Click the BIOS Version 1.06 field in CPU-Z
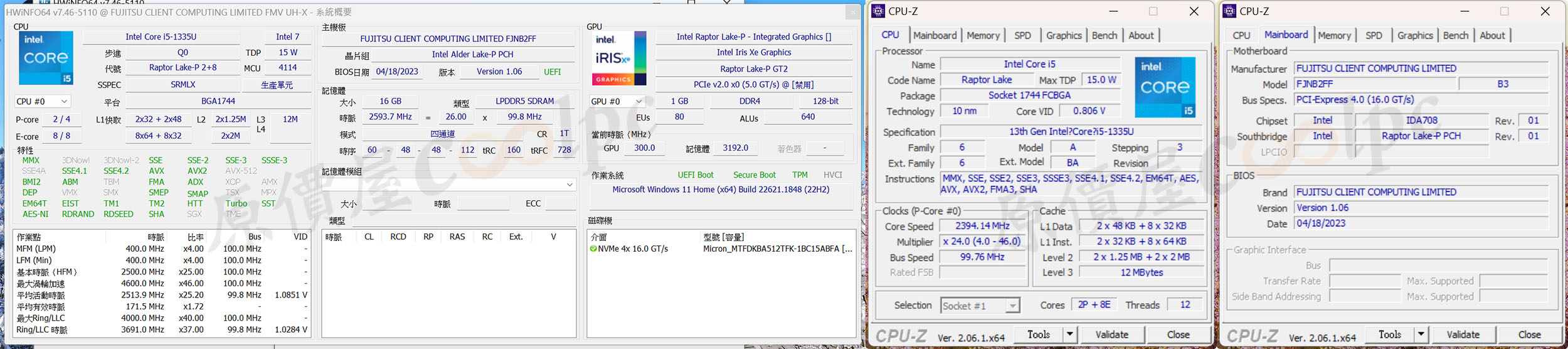This screenshot has width=1568, height=349. [x=1422, y=208]
